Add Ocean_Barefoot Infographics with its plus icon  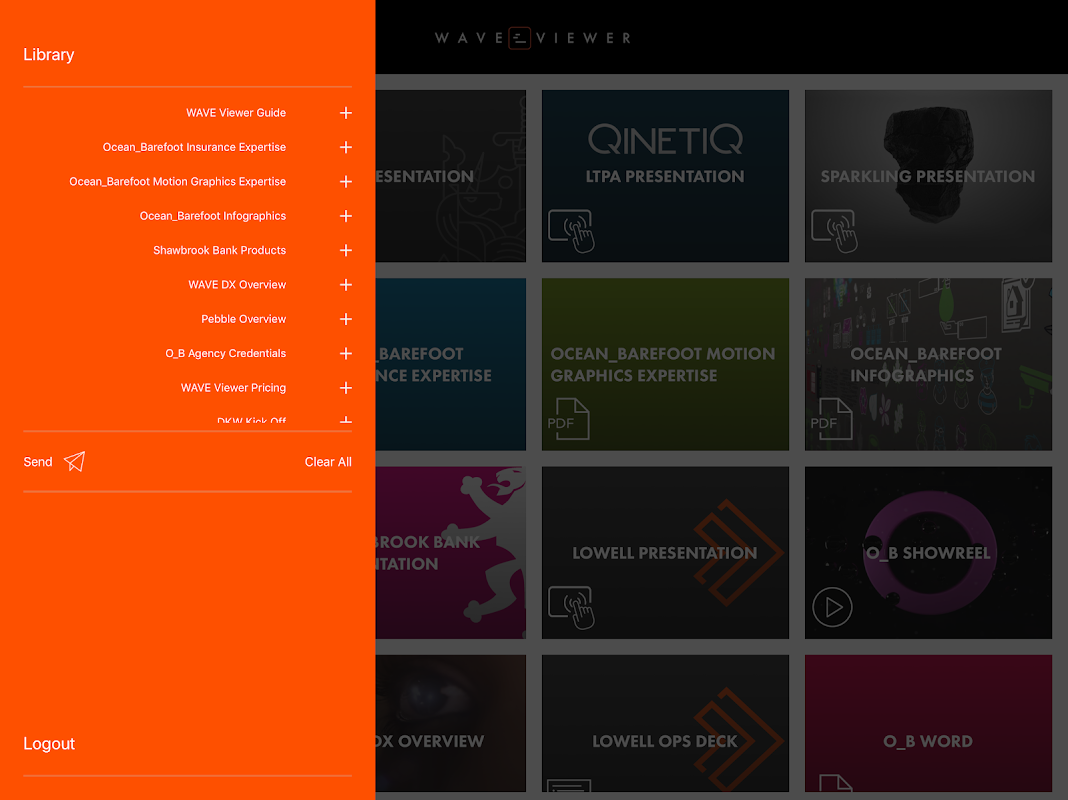pyautogui.click(x=346, y=216)
